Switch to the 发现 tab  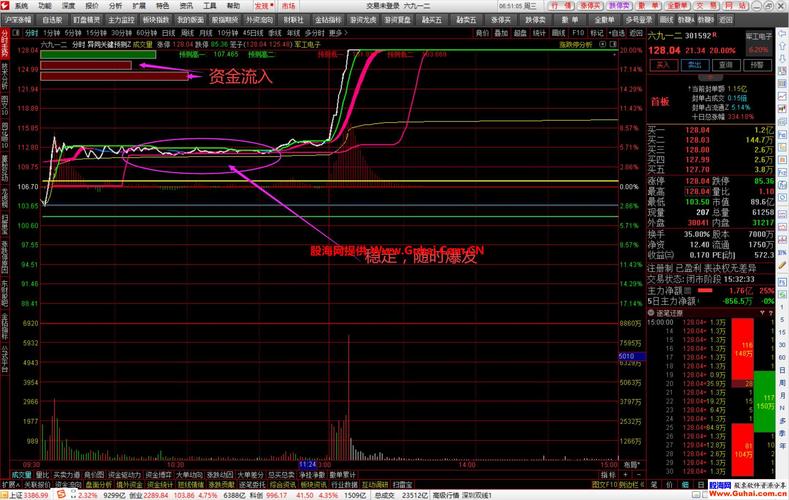(x=264, y=6)
